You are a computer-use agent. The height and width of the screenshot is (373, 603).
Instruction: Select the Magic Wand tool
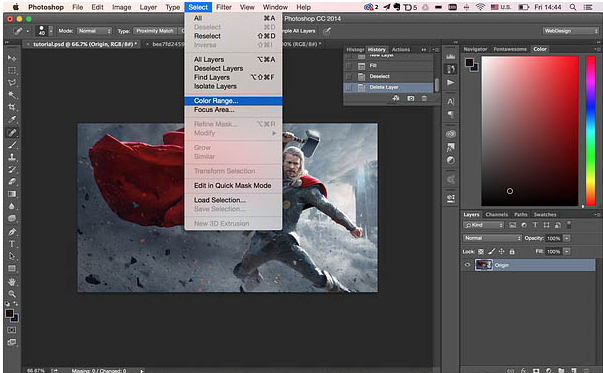(x=12, y=95)
